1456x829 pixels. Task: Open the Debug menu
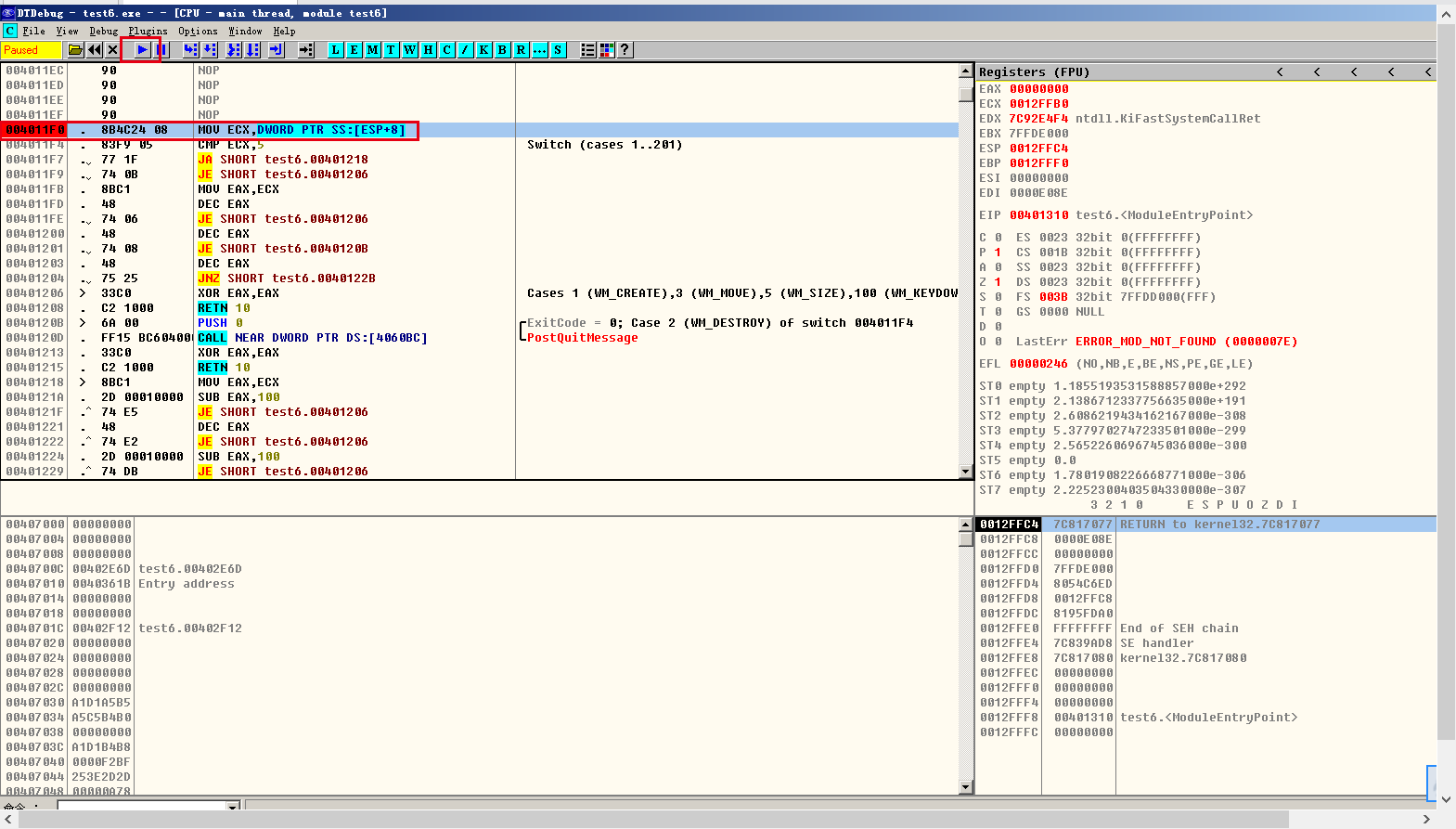point(104,31)
